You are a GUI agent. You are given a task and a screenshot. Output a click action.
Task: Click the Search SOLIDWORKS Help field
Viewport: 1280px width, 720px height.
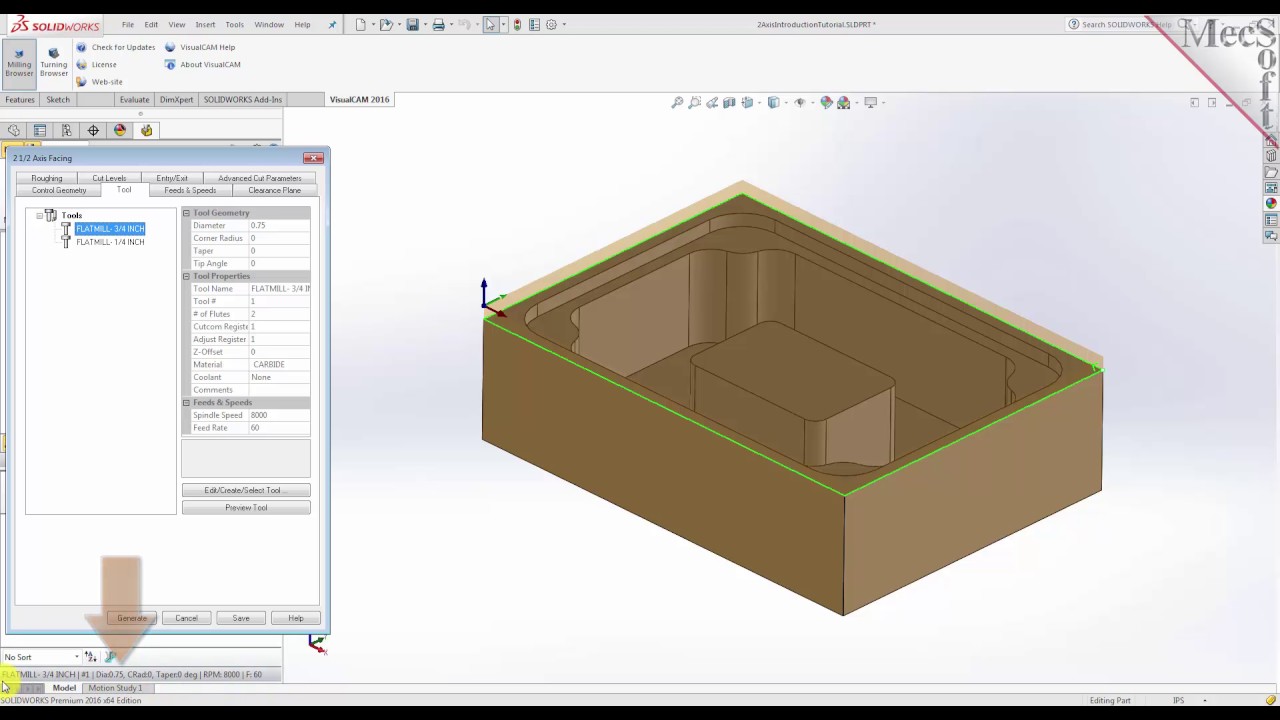(1125, 25)
